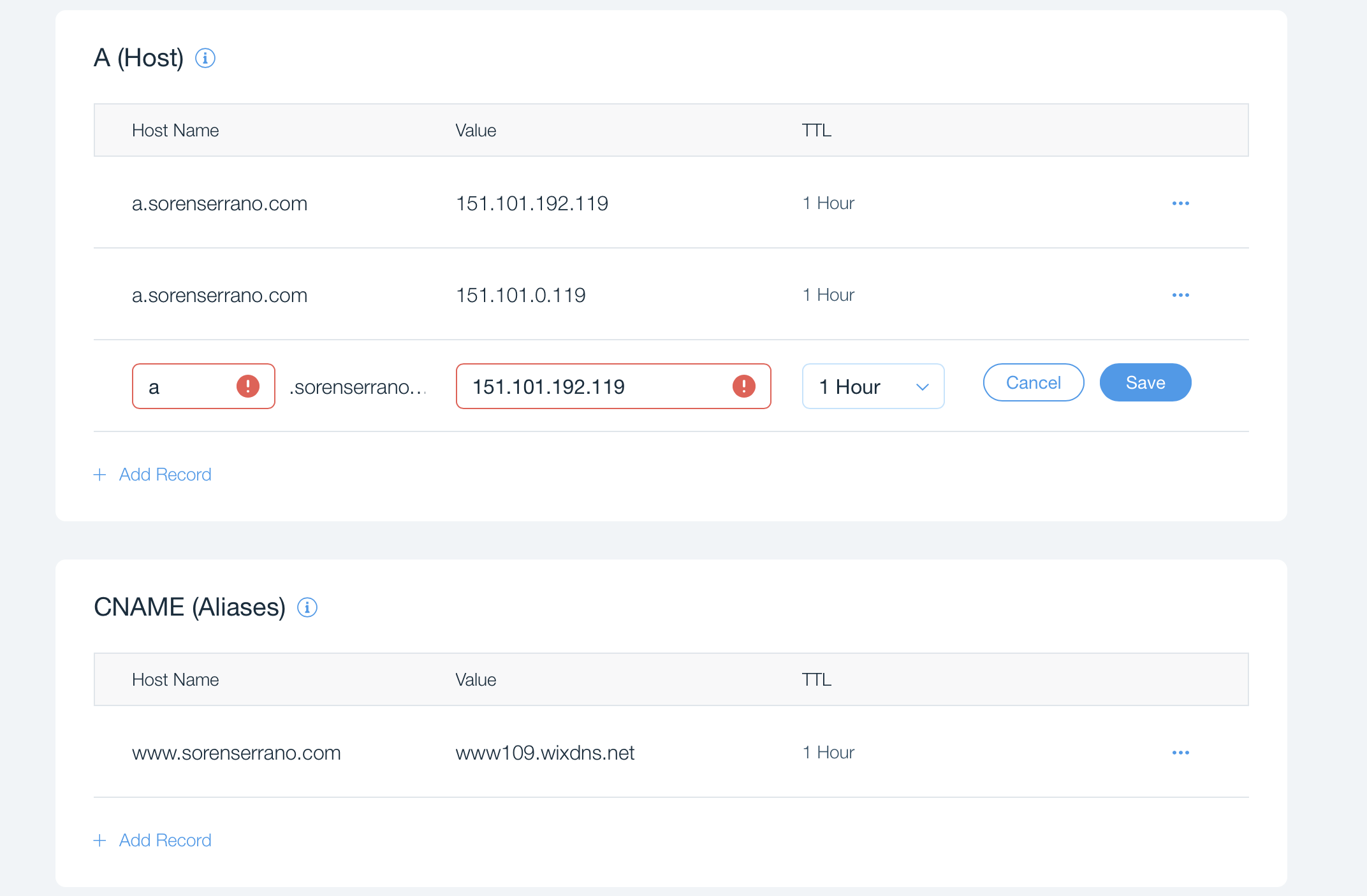
Task: Save the new A record
Action: tap(1144, 382)
